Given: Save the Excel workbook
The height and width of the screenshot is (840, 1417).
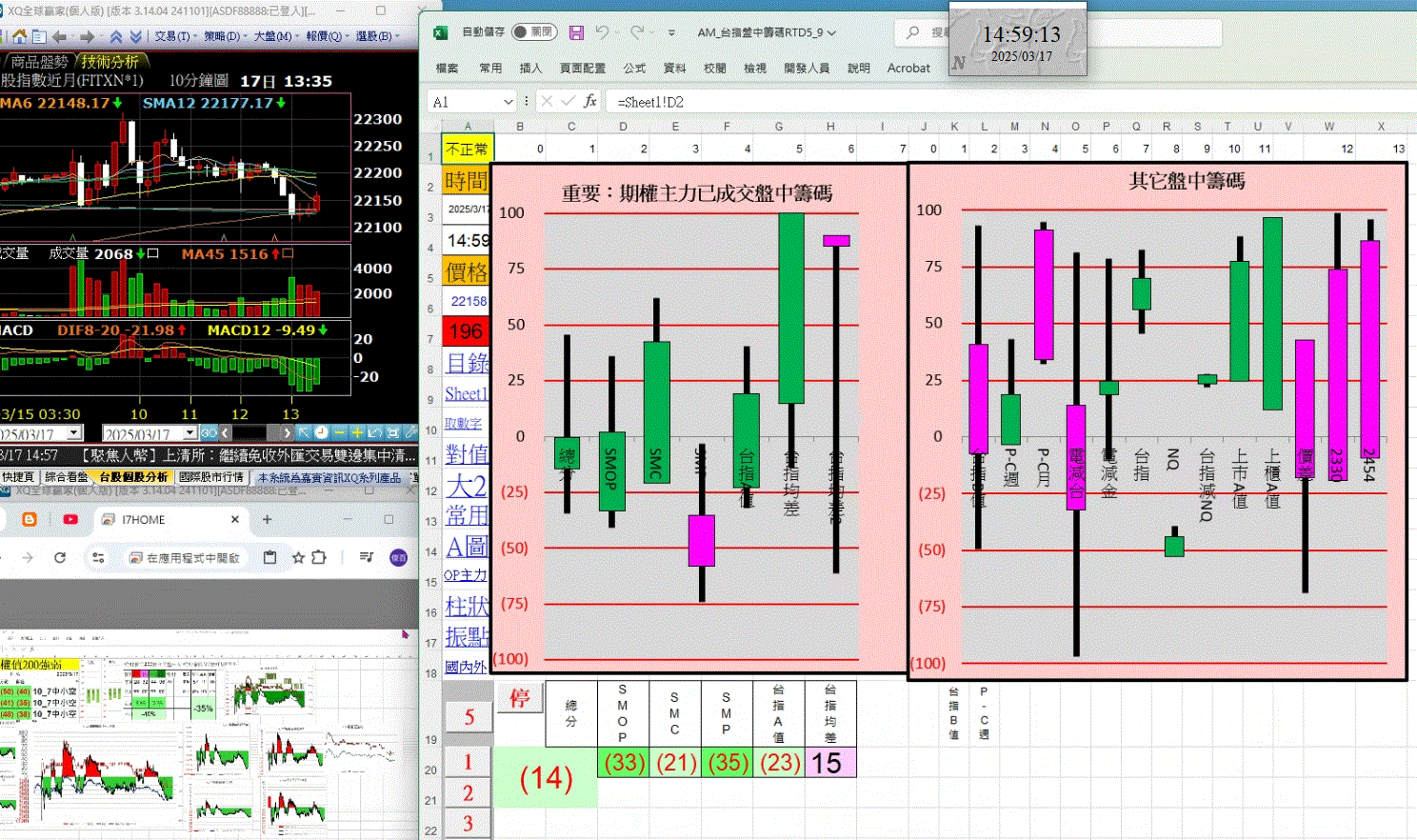Looking at the screenshot, I should tap(576, 32).
